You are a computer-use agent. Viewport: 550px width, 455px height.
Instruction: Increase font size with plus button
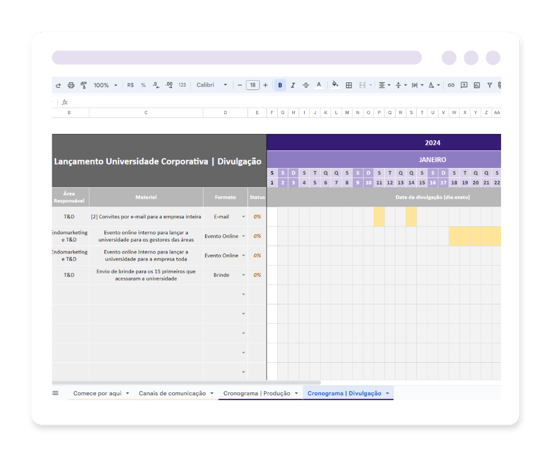click(x=266, y=85)
